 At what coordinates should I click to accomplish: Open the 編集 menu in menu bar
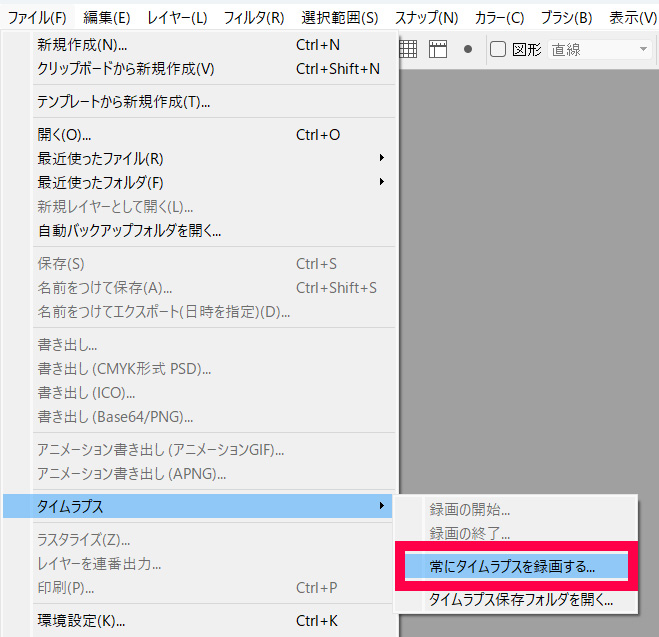pyautogui.click(x=107, y=17)
